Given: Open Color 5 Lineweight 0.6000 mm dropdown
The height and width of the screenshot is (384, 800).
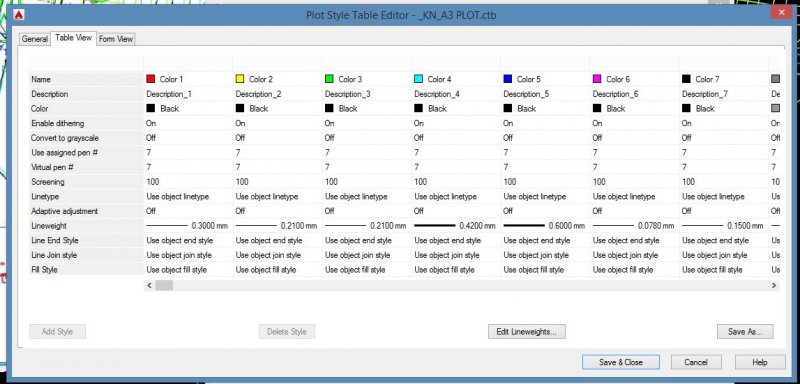Looking at the screenshot, I should [545, 226].
